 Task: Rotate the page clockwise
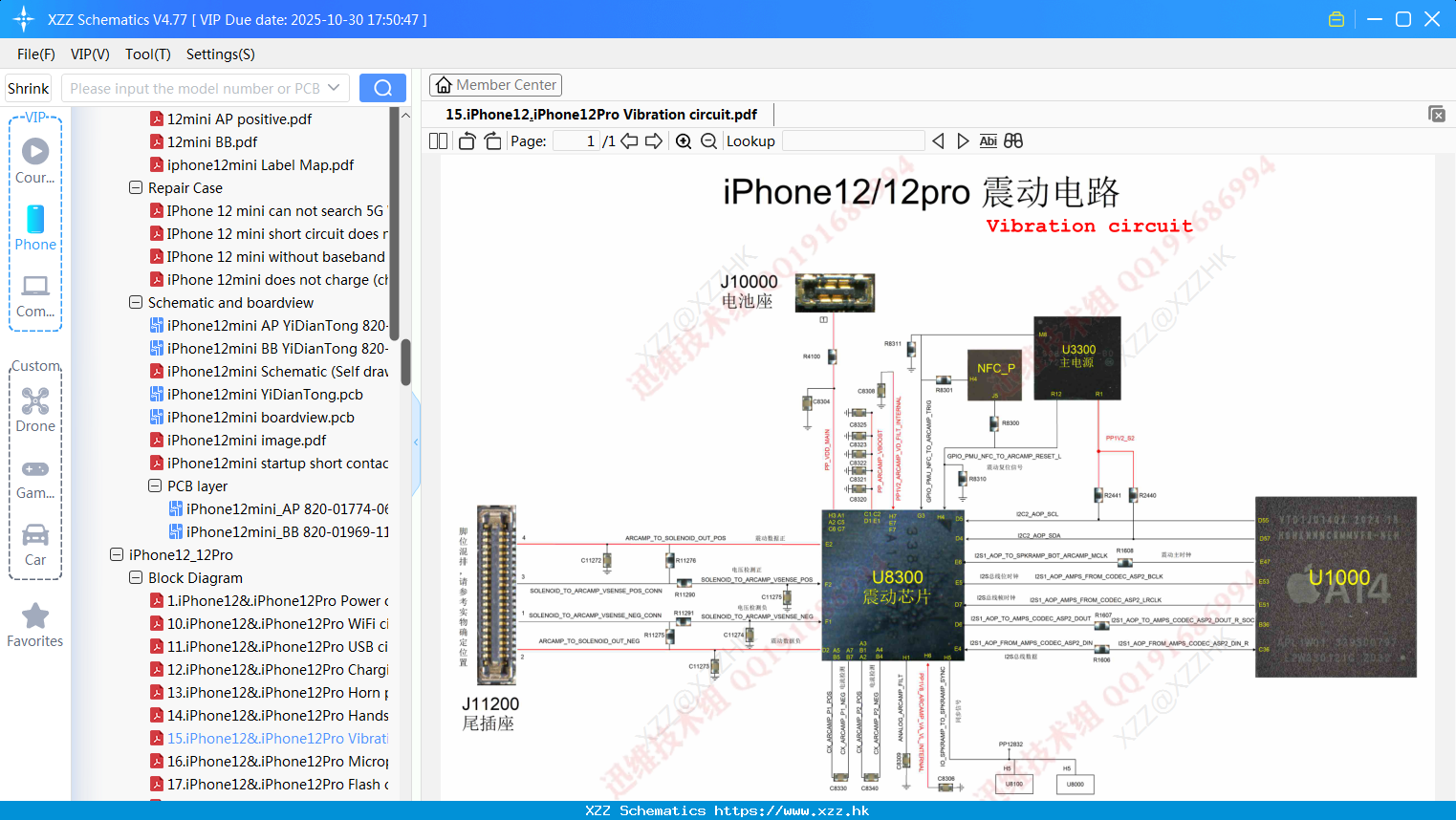click(x=492, y=141)
